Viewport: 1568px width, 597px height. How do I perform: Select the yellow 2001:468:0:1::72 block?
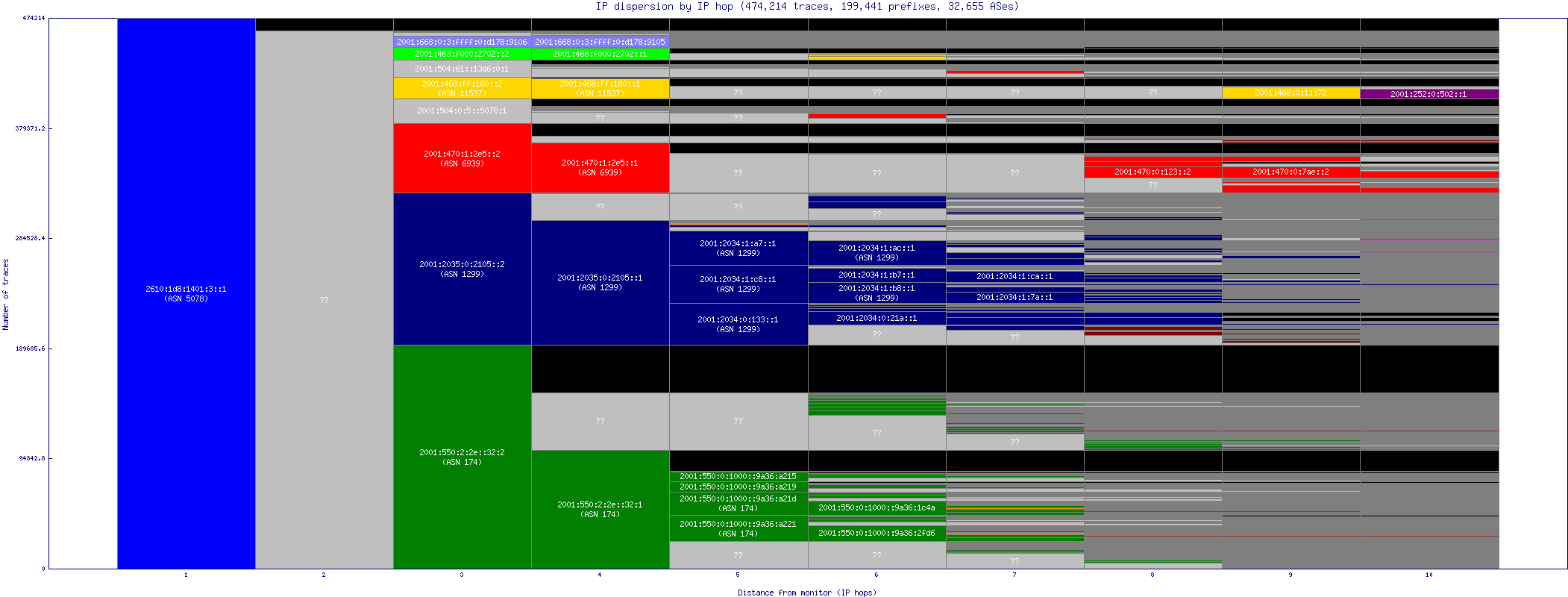(x=1291, y=93)
